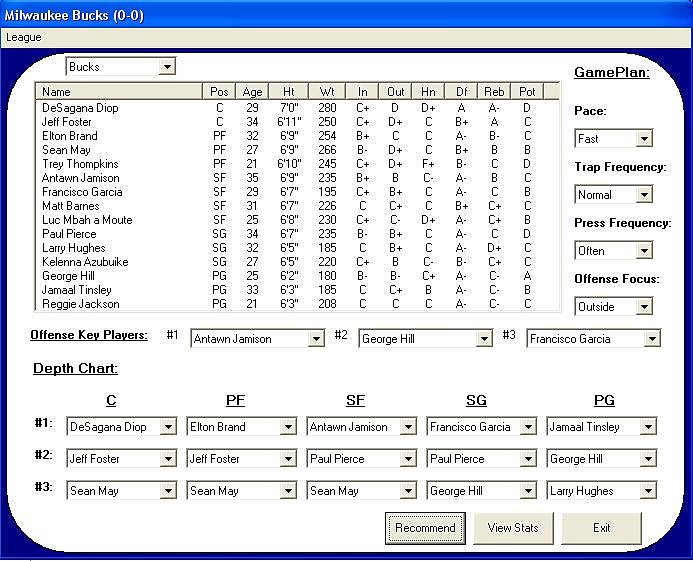Sort roster by Name column header
Screen dimensions: 693x561
[x=119, y=92]
